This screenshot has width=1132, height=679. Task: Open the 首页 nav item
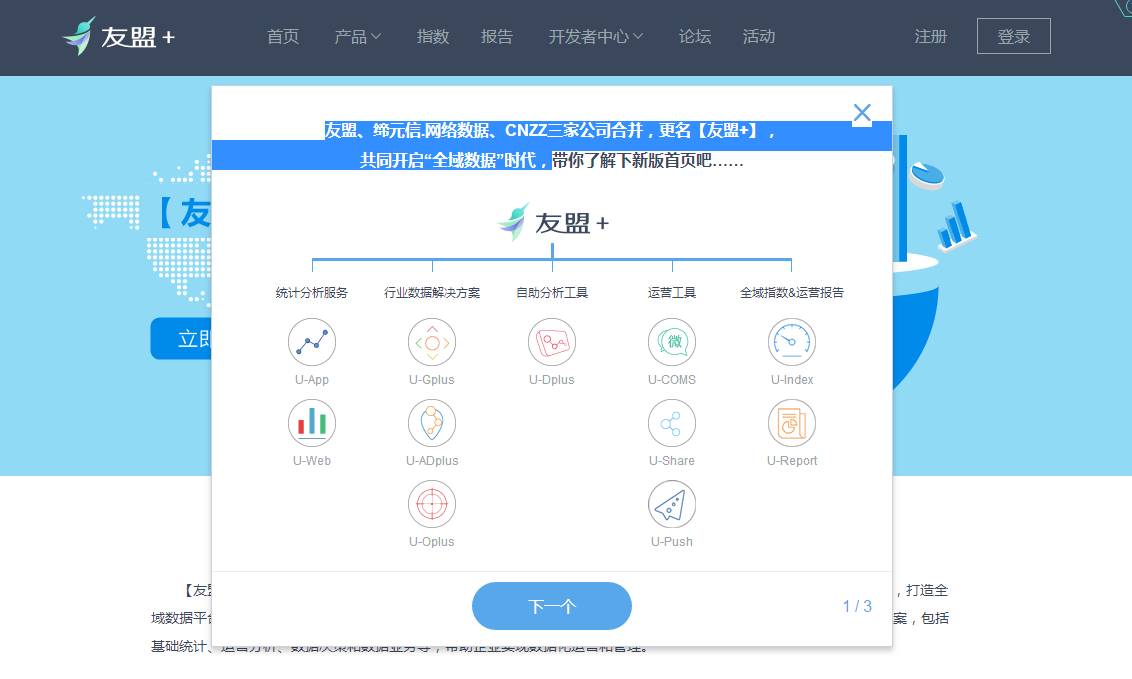click(283, 36)
